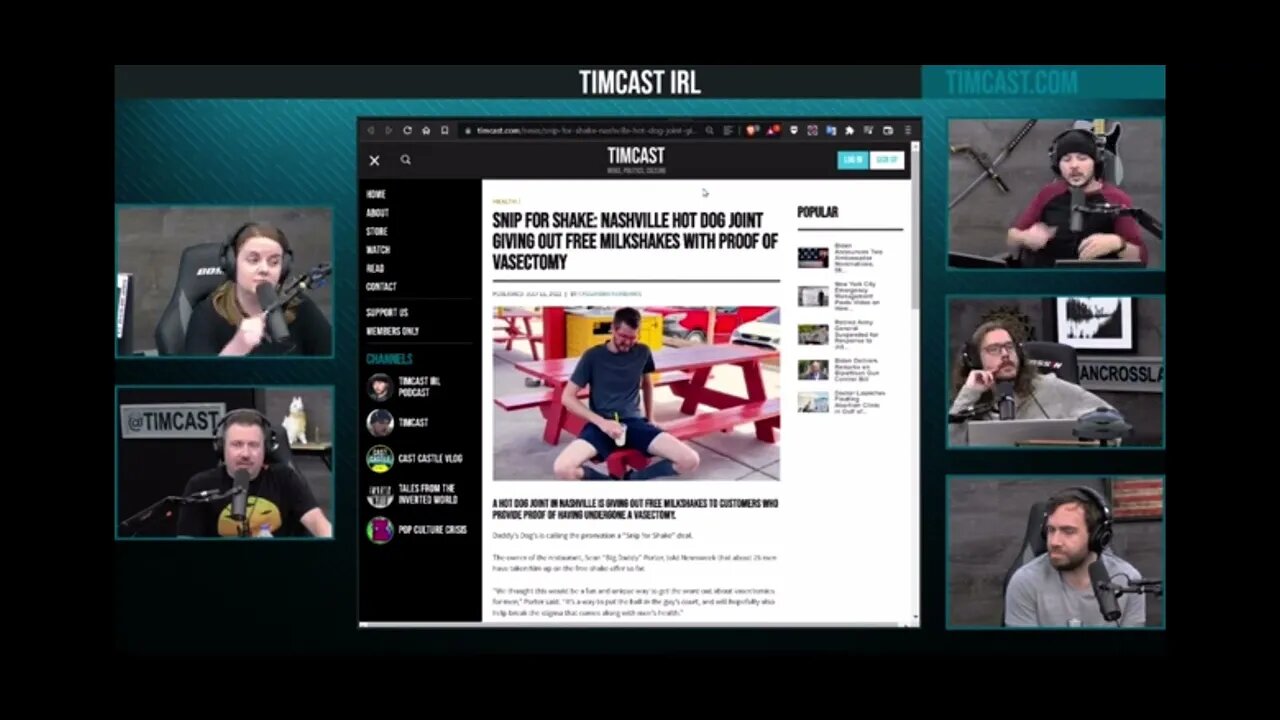Viewport: 1280px width, 720px height.
Task: Click the padlock icon in address bar
Action: [x=468, y=130]
